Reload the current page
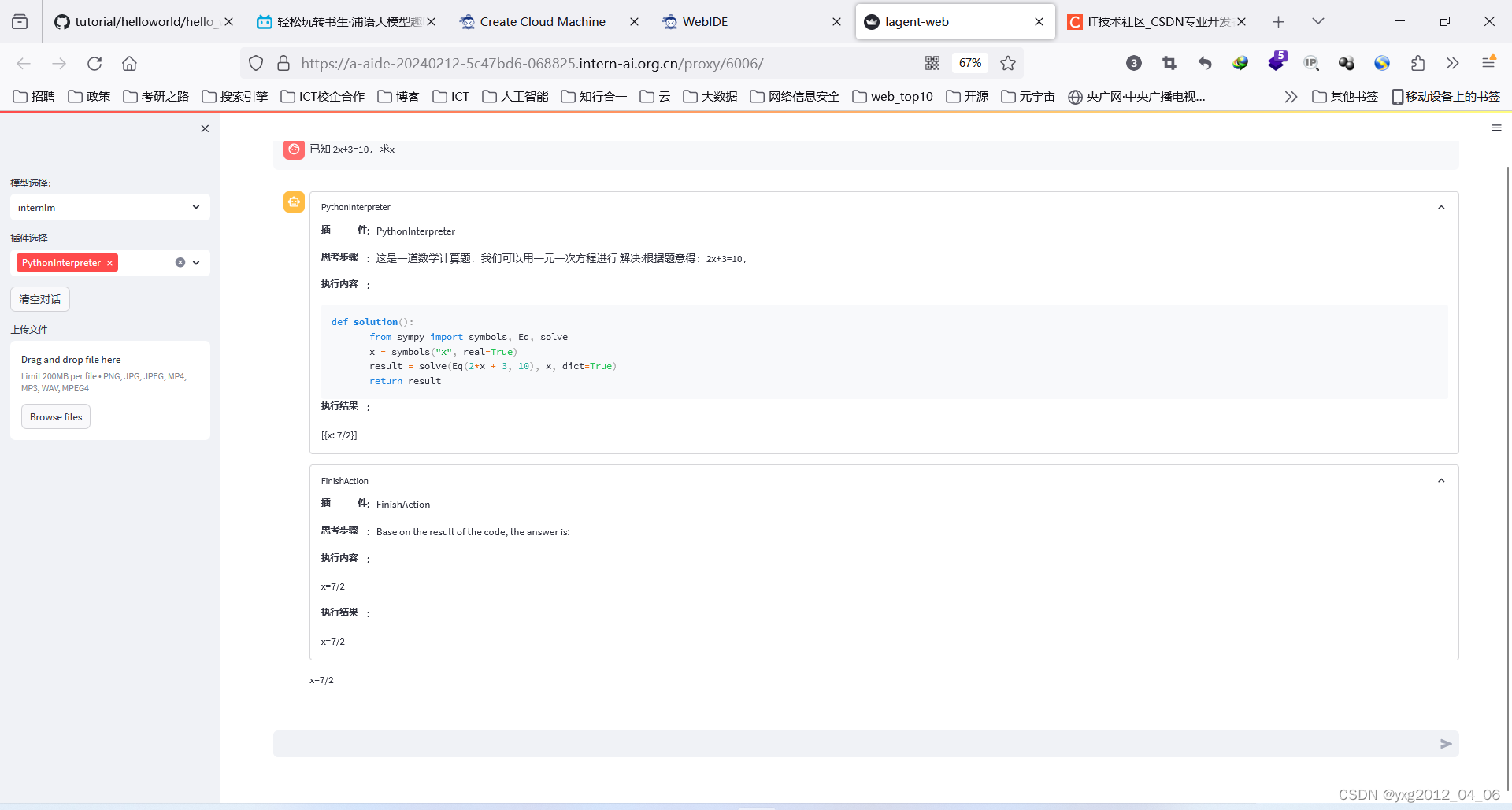Image resolution: width=1512 pixels, height=810 pixels. coord(94,63)
